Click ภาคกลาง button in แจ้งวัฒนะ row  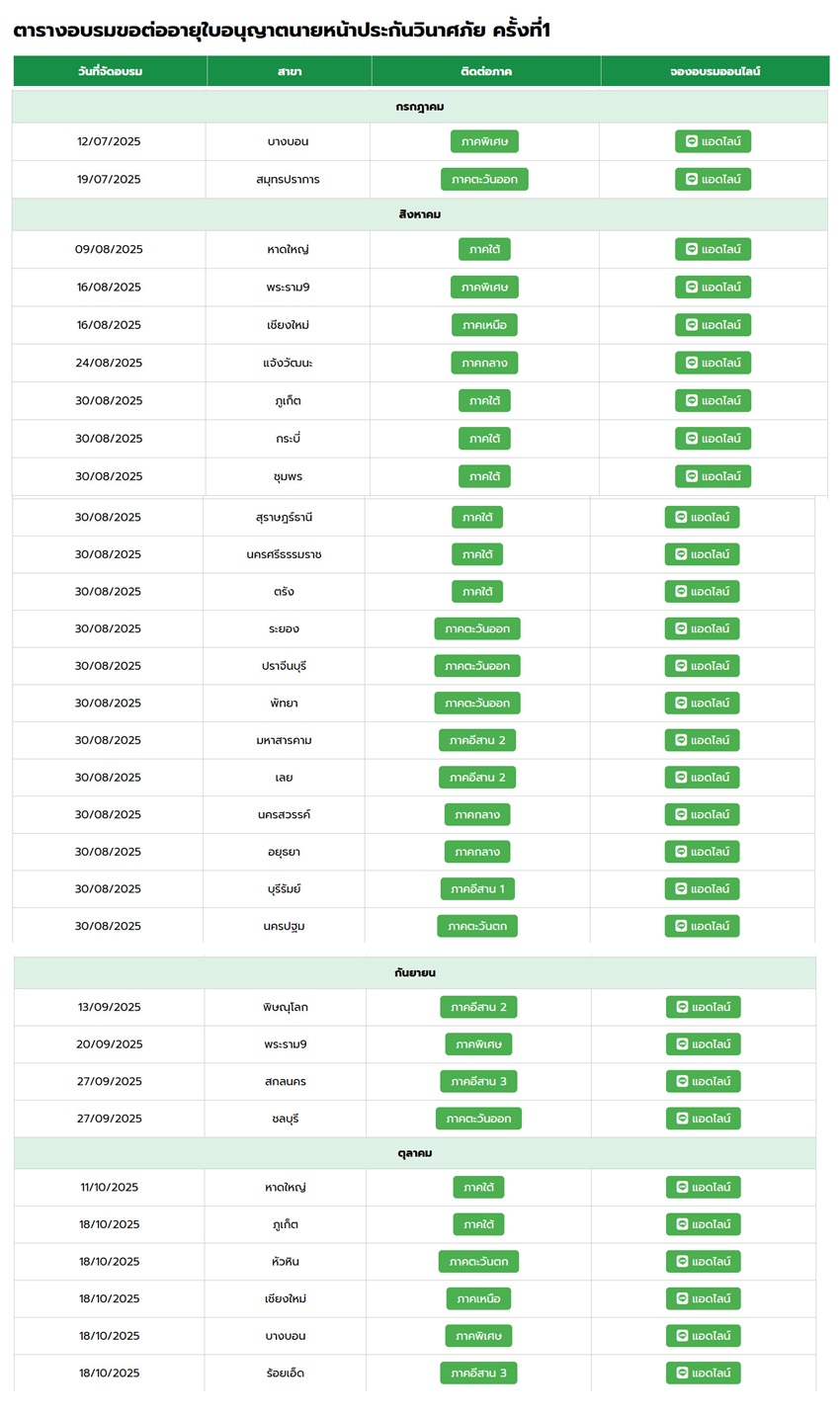(x=484, y=363)
